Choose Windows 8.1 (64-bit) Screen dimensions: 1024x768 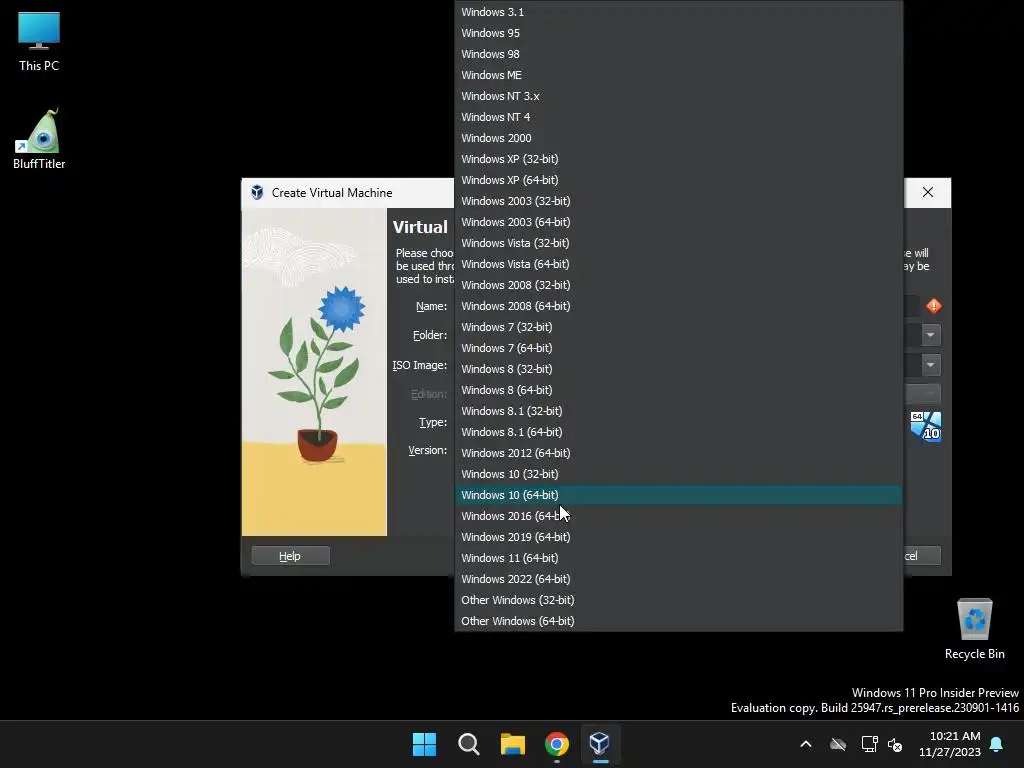(x=679, y=432)
